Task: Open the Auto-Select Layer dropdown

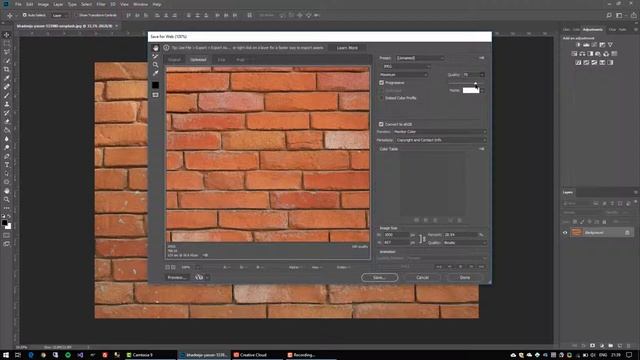Action: pos(60,15)
